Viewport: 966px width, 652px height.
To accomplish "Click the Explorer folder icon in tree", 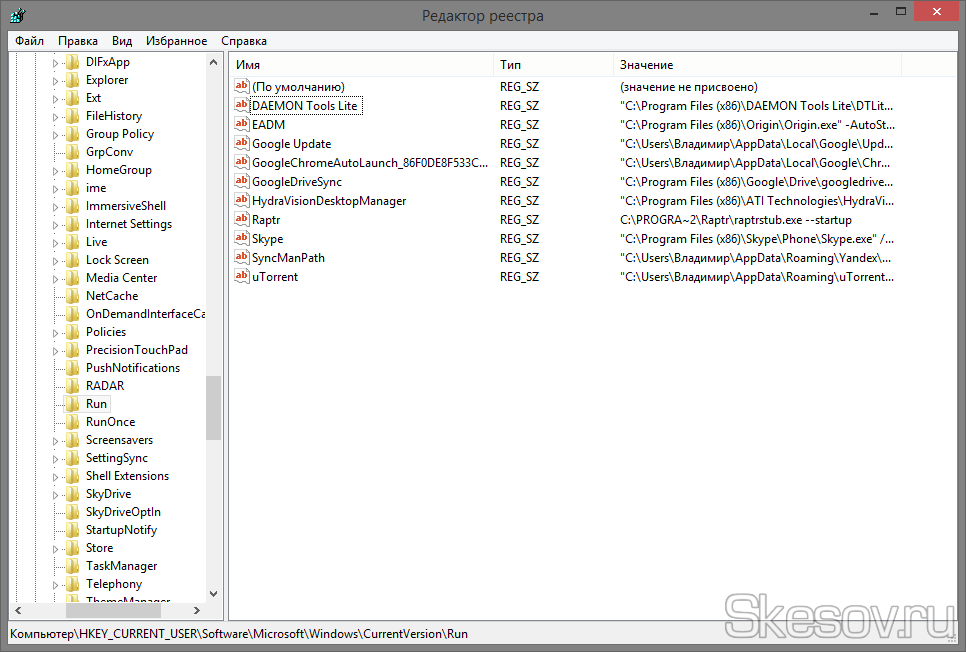I will [x=72, y=80].
